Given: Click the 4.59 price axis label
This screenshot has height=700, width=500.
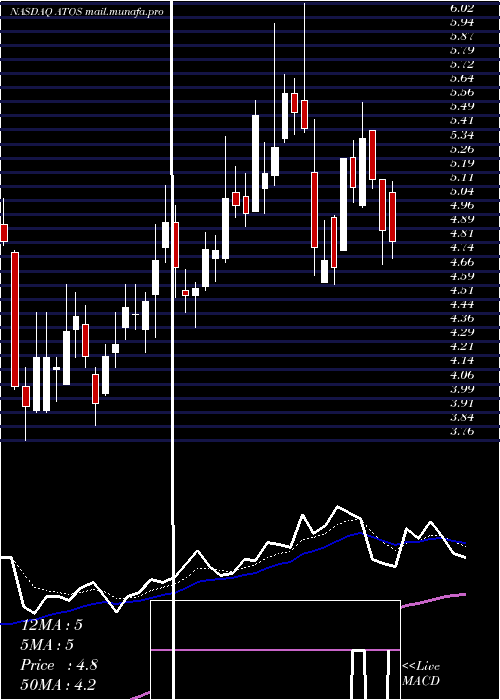Looking at the screenshot, I should pos(462,276).
